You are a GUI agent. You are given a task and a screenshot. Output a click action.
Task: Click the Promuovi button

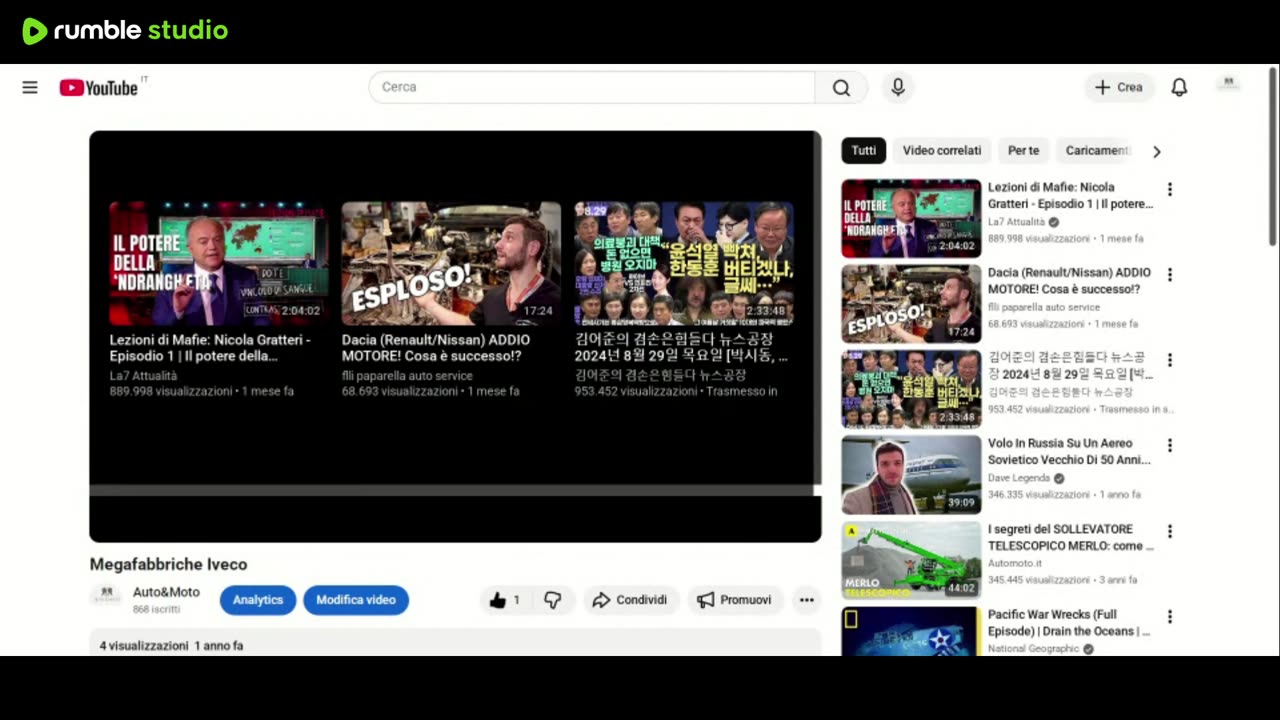[x=735, y=600]
